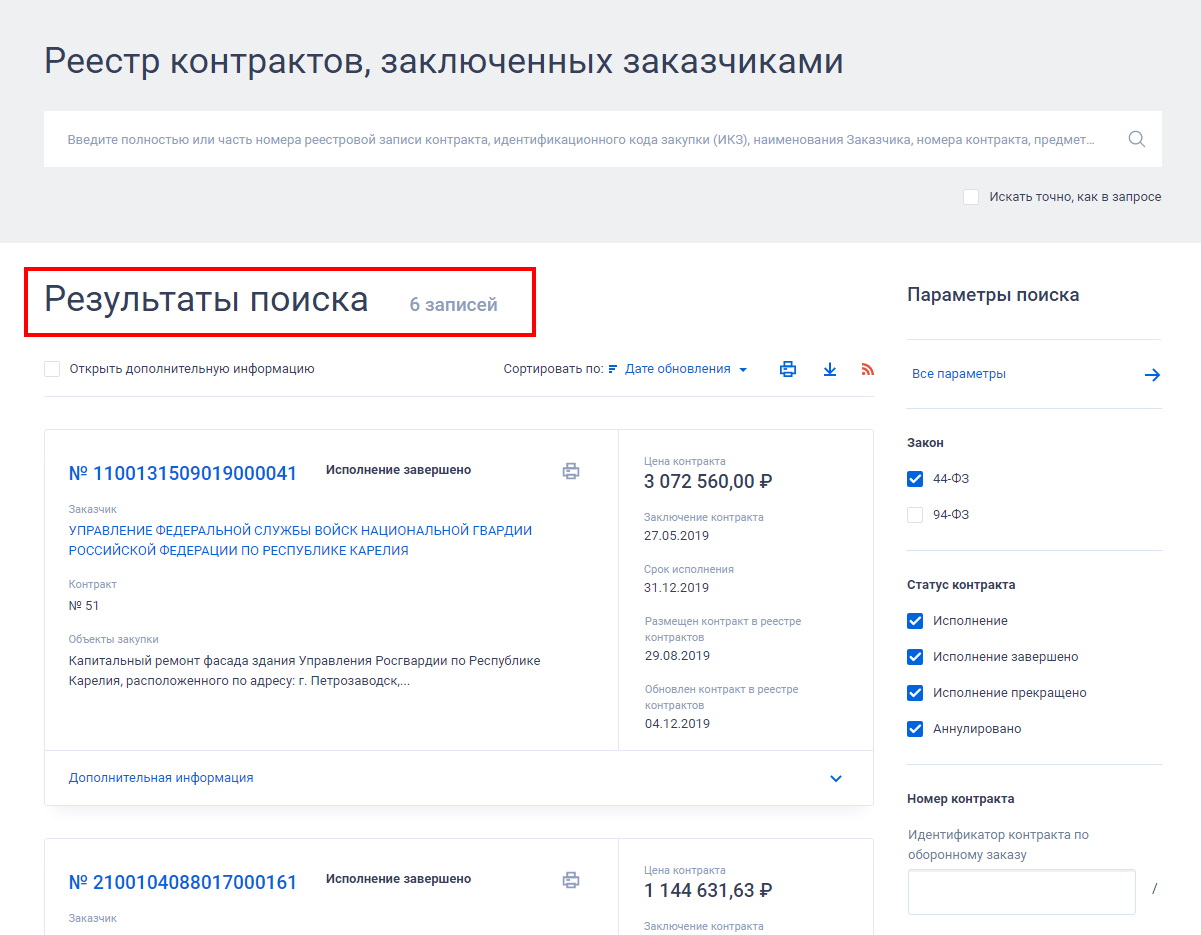Click the Дополнительная информация link
The width and height of the screenshot is (1201, 935).
pyautogui.click(x=161, y=778)
